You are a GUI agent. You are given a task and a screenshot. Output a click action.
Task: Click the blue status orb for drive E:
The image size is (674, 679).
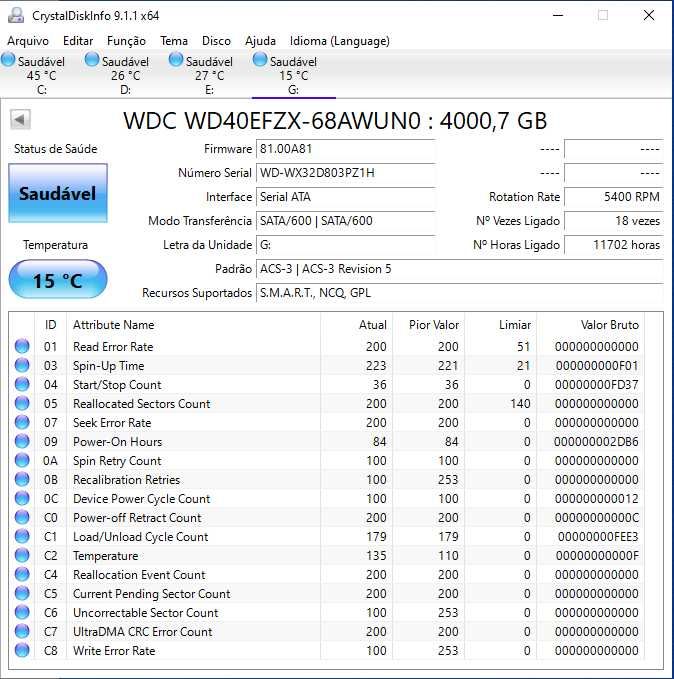click(175, 59)
